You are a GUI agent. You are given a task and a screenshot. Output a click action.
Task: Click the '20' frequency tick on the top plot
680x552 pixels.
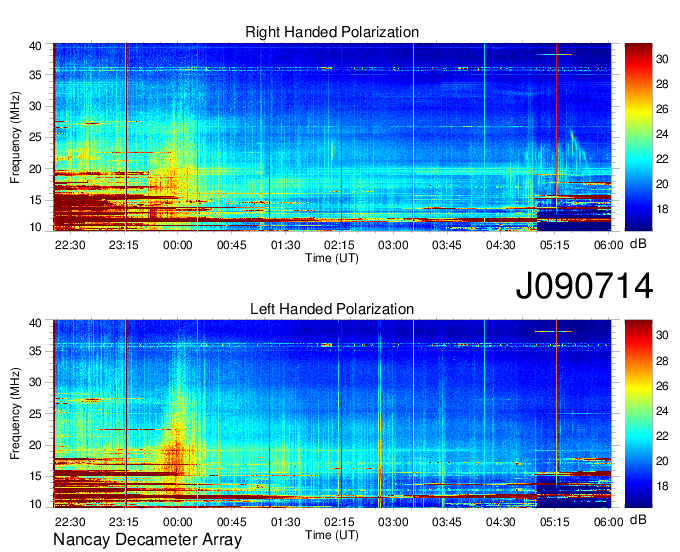[x=35, y=169]
